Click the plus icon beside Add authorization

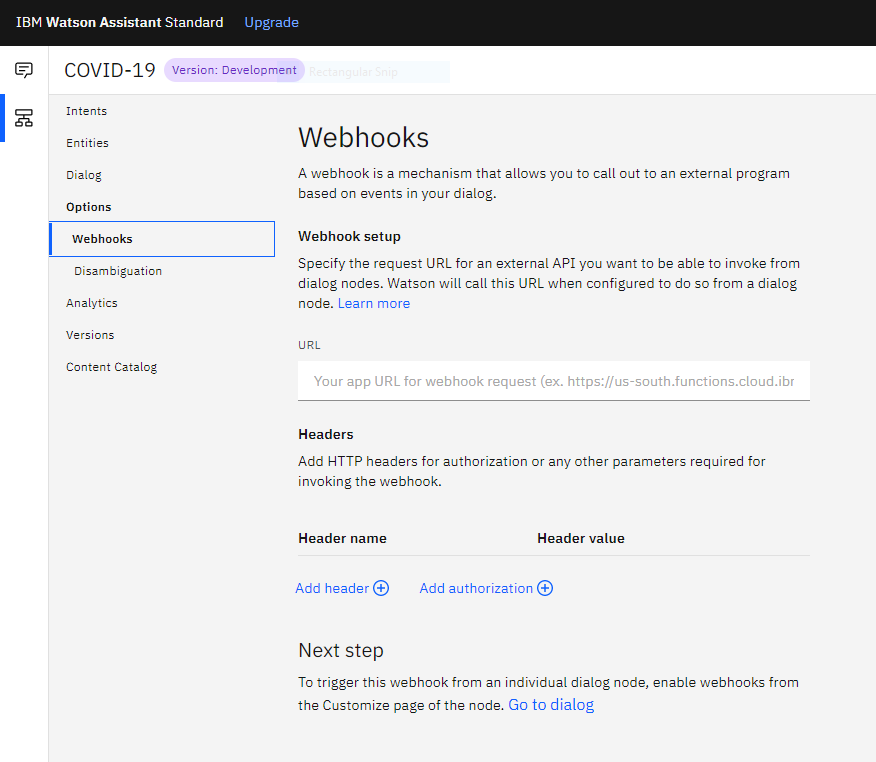tap(545, 588)
